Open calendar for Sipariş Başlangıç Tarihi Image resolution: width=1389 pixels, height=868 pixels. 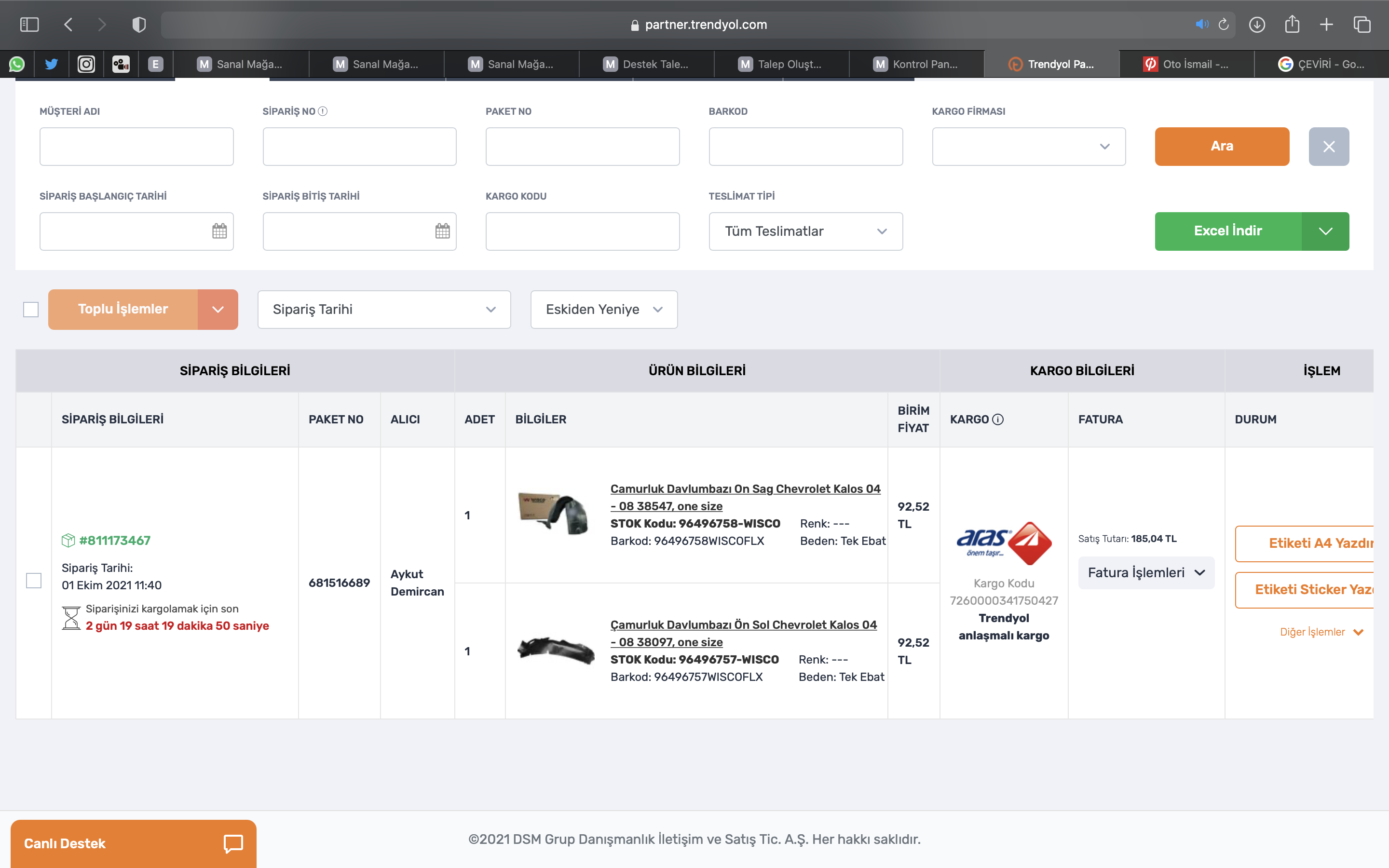pos(219,231)
